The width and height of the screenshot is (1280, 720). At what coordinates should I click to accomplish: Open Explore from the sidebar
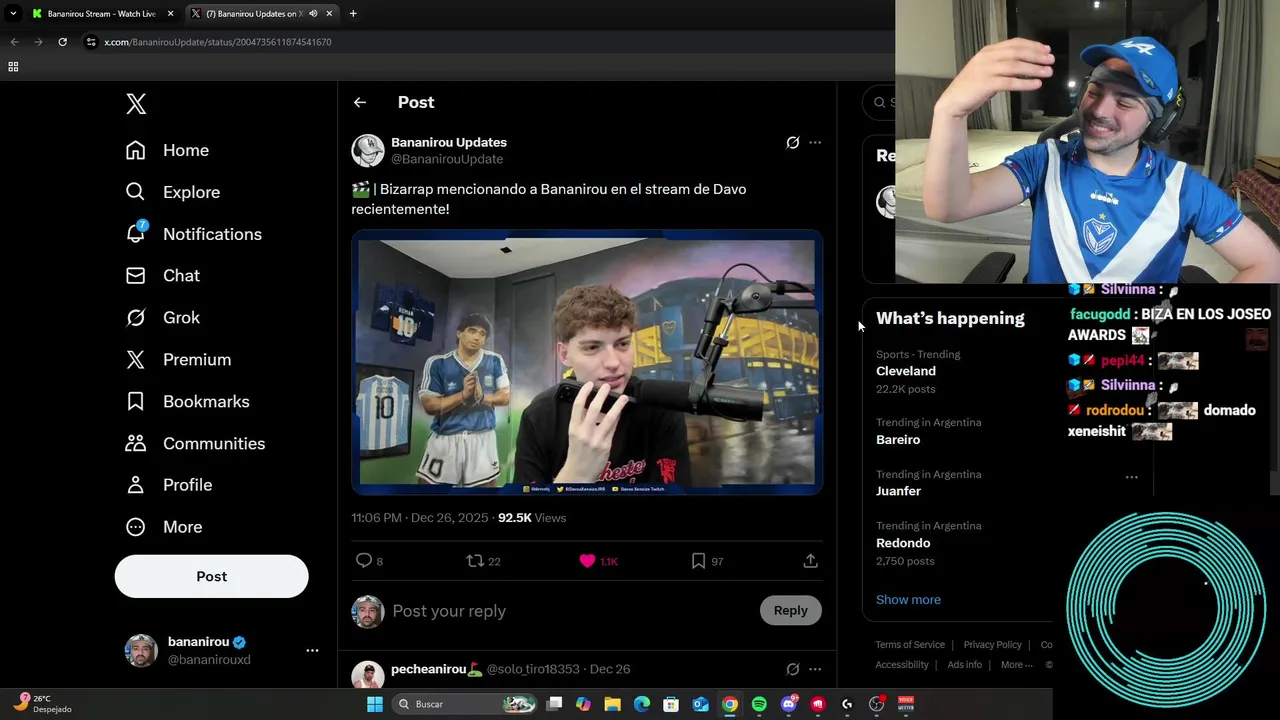click(172, 192)
